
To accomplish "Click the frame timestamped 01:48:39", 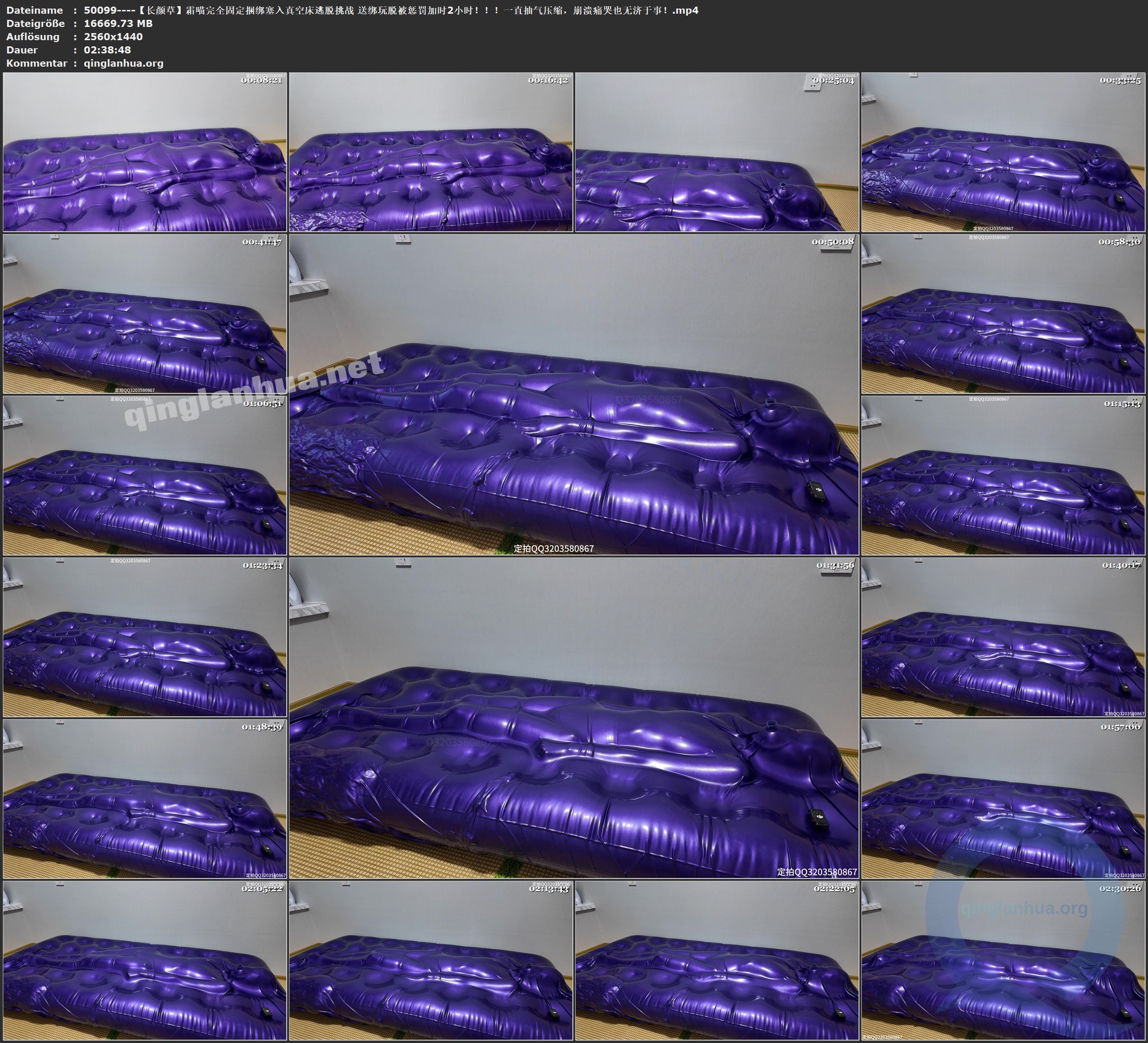I will click(x=145, y=799).
